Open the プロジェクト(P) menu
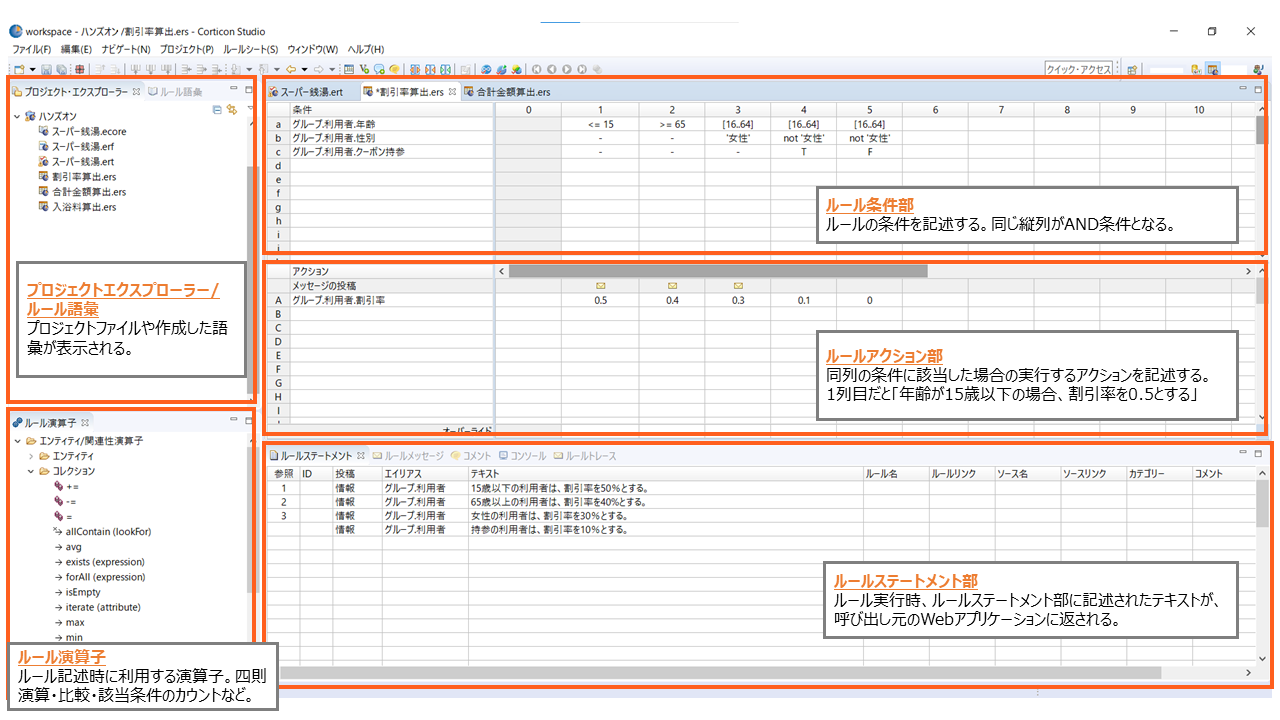The width and height of the screenshot is (1280, 720). pos(186,49)
